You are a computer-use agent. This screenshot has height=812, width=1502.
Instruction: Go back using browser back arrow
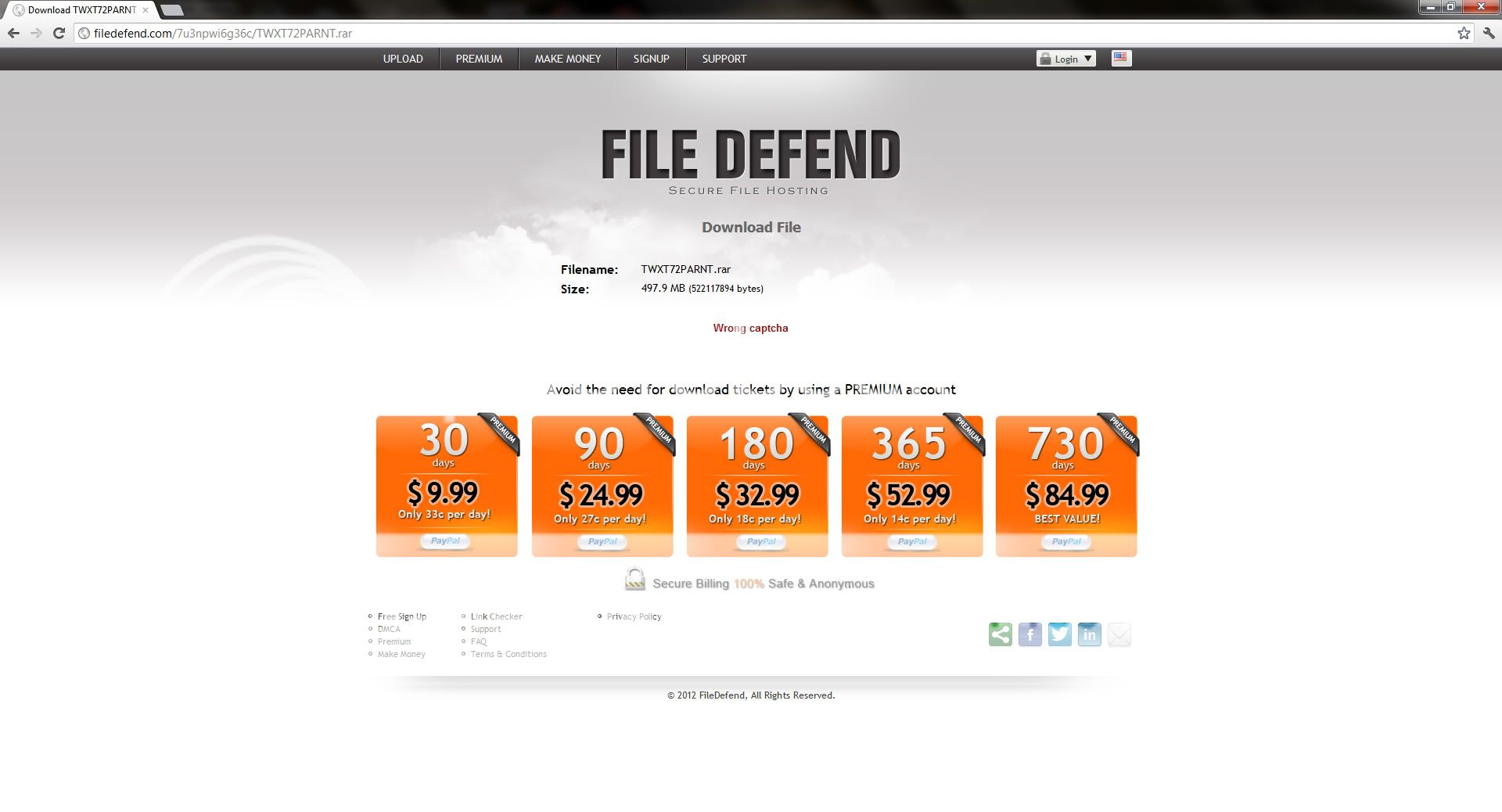click(13, 33)
